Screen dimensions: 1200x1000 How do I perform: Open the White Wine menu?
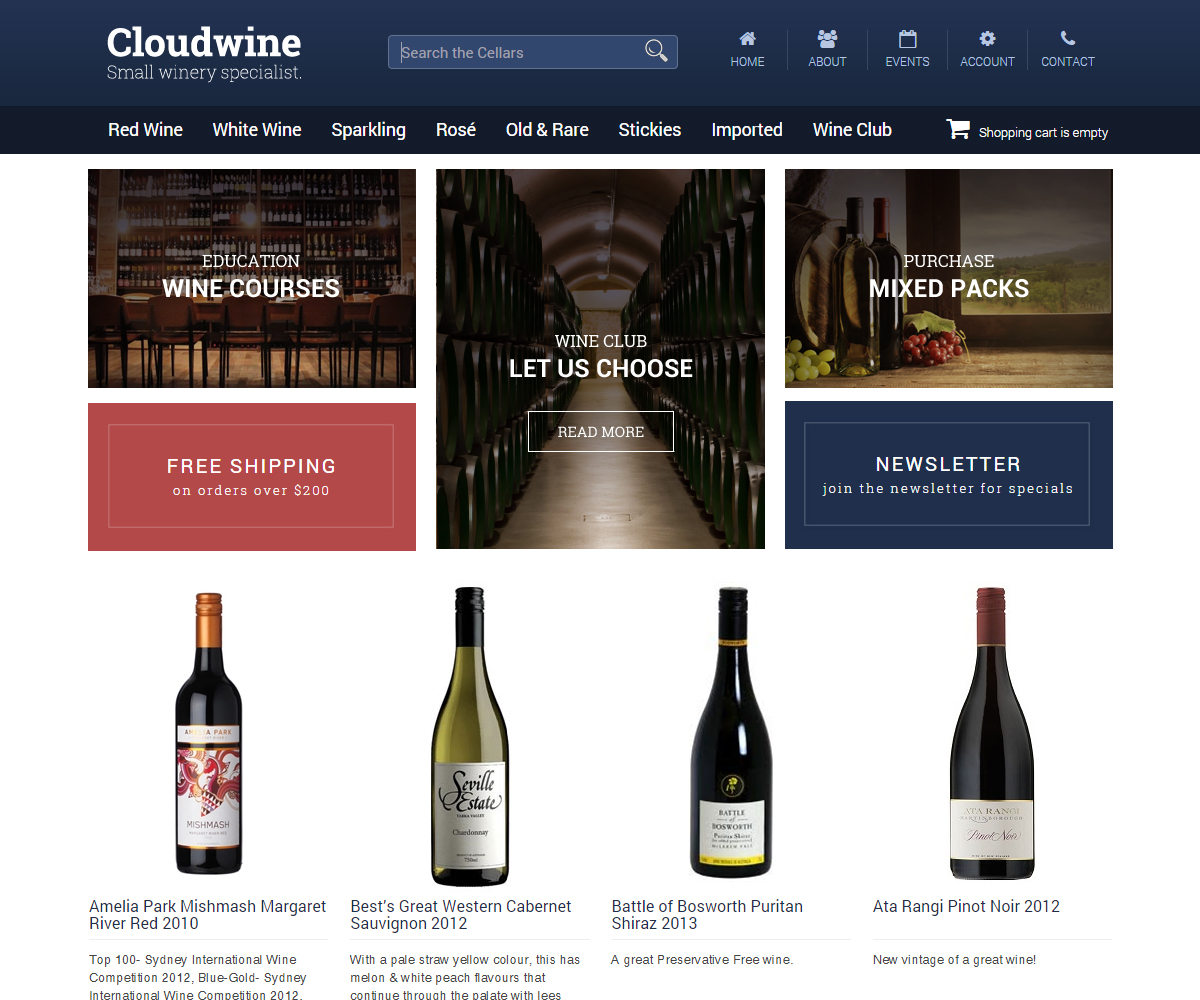point(257,130)
